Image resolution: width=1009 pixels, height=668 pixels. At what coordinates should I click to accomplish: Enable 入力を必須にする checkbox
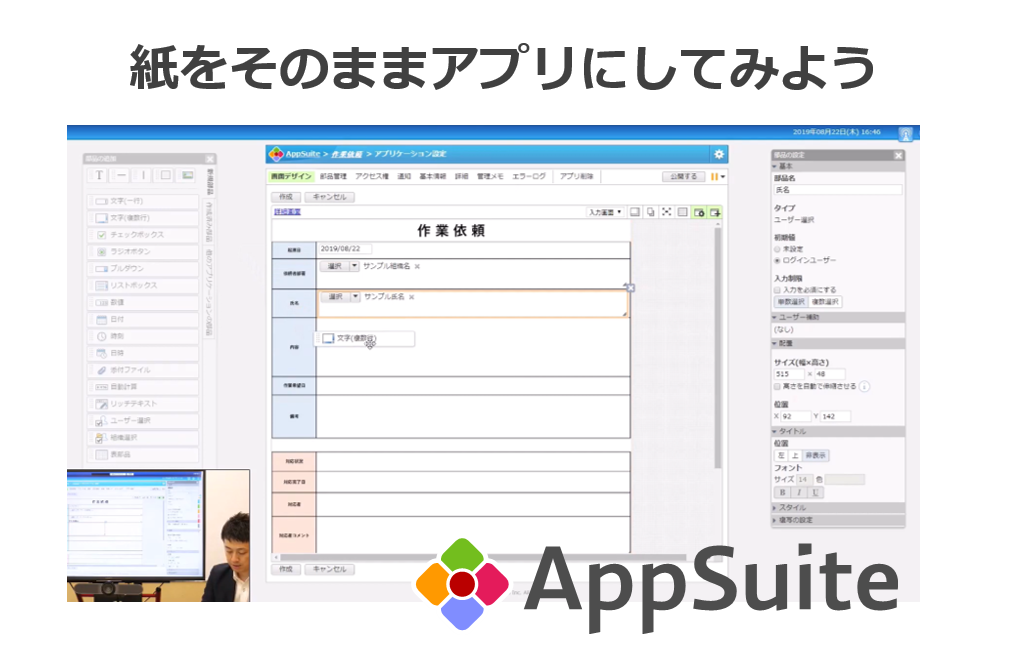click(x=777, y=290)
